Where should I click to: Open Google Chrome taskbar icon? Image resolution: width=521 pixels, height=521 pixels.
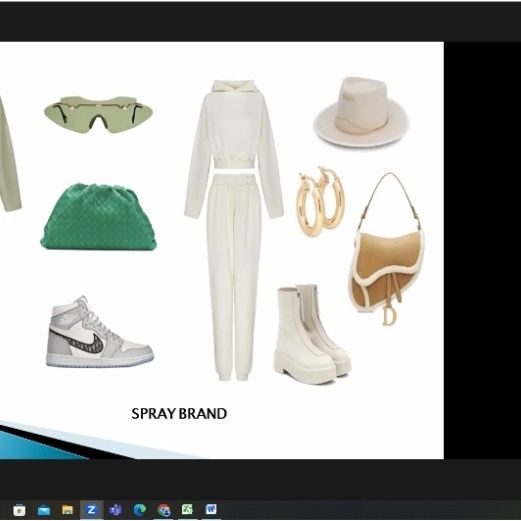[x=164, y=510]
